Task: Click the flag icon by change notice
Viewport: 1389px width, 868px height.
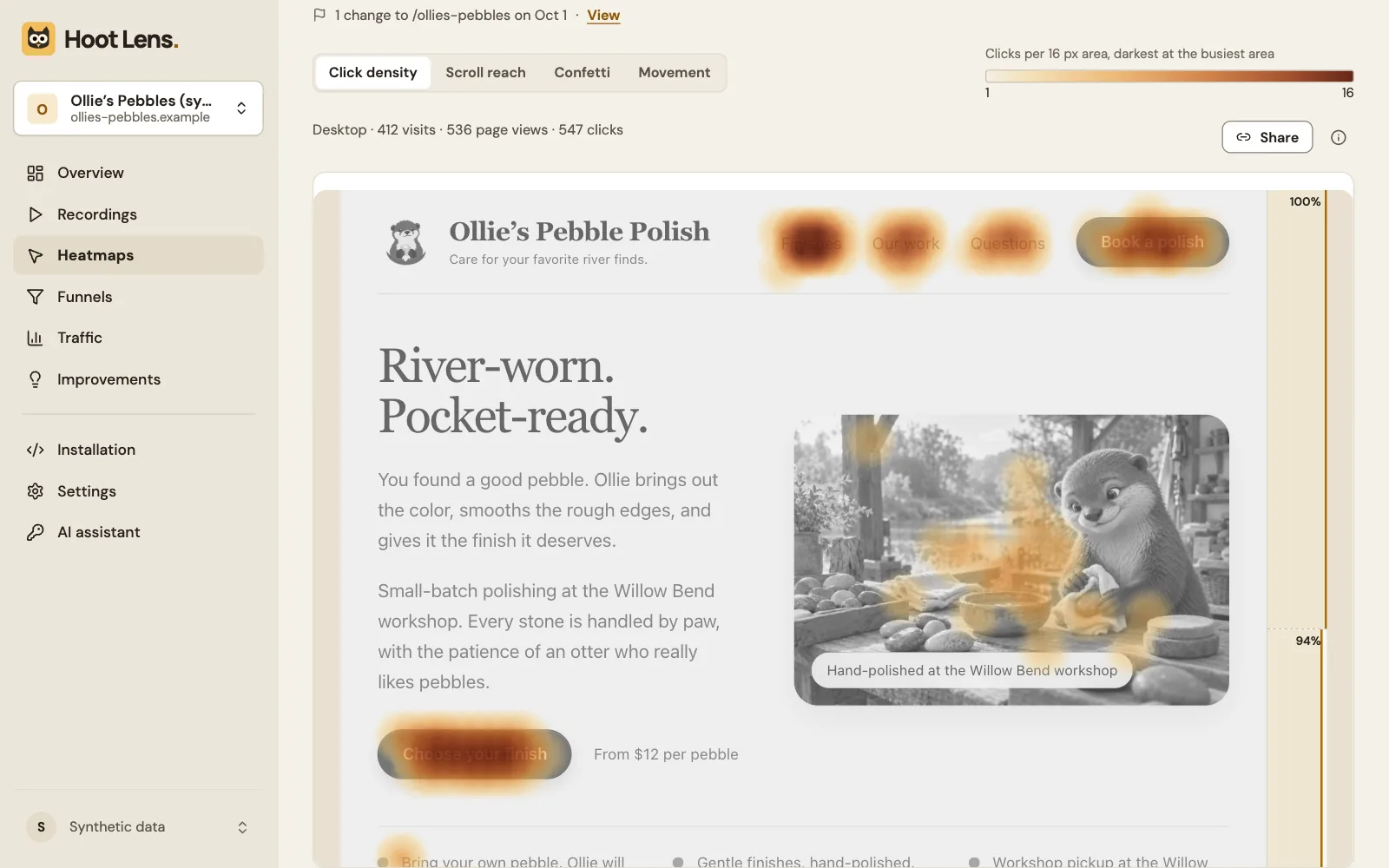Action: (x=319, y=15)
